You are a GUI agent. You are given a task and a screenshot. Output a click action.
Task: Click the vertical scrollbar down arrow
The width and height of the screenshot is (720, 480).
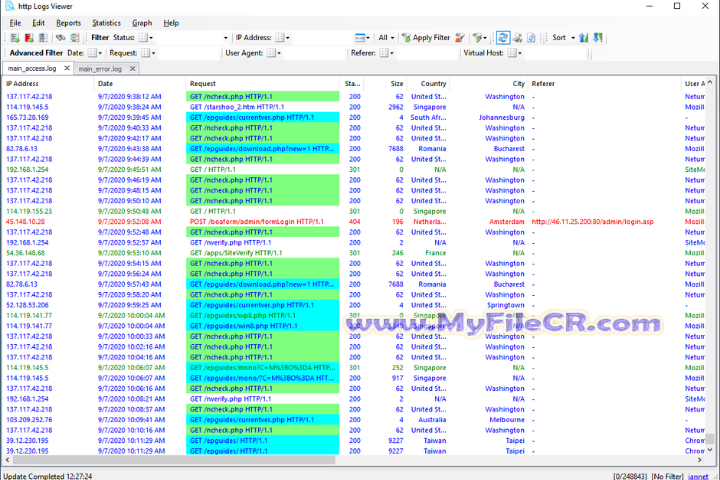[710, 451]
